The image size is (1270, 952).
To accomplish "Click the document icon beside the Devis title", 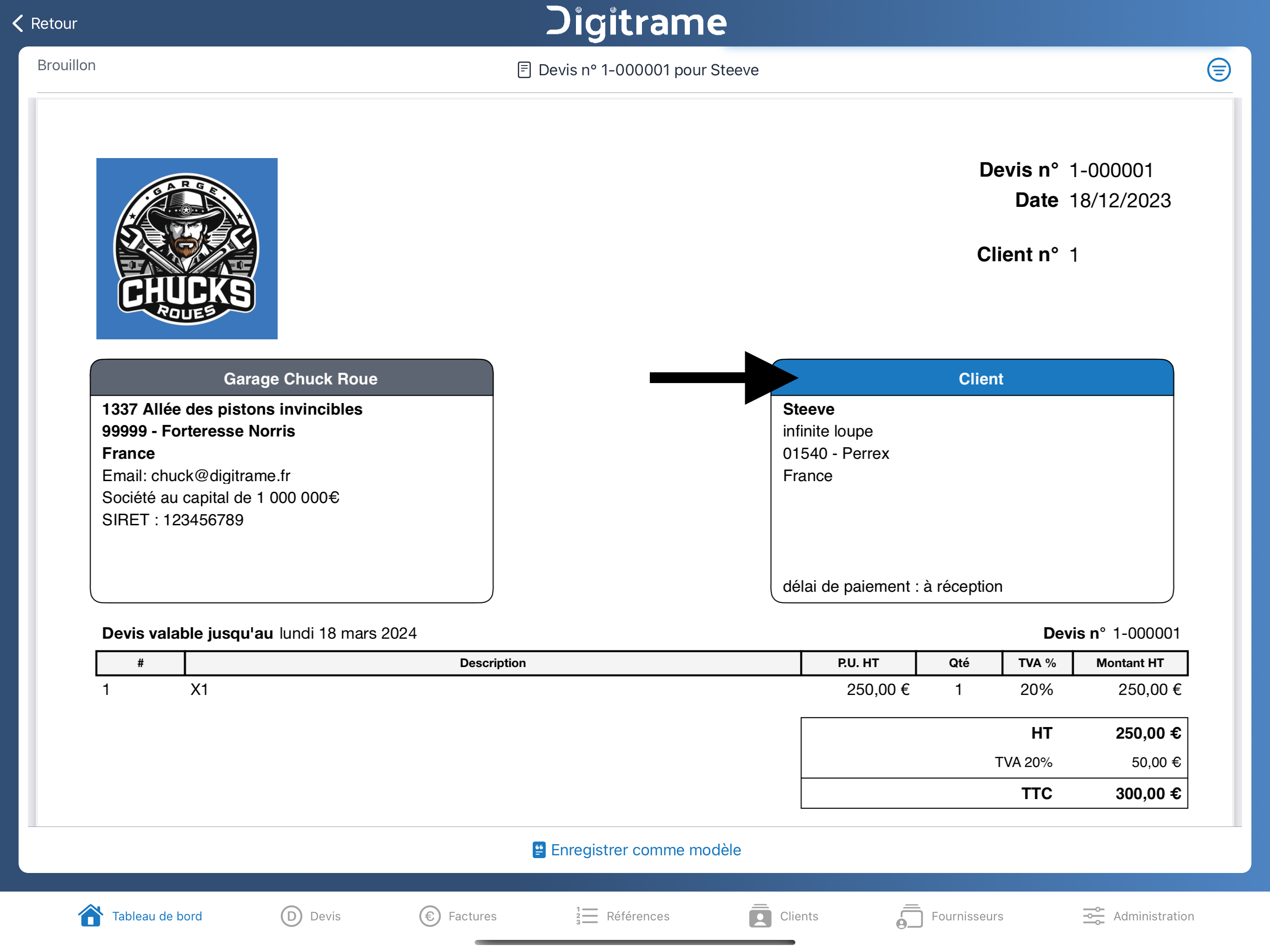I will [523, 70].
